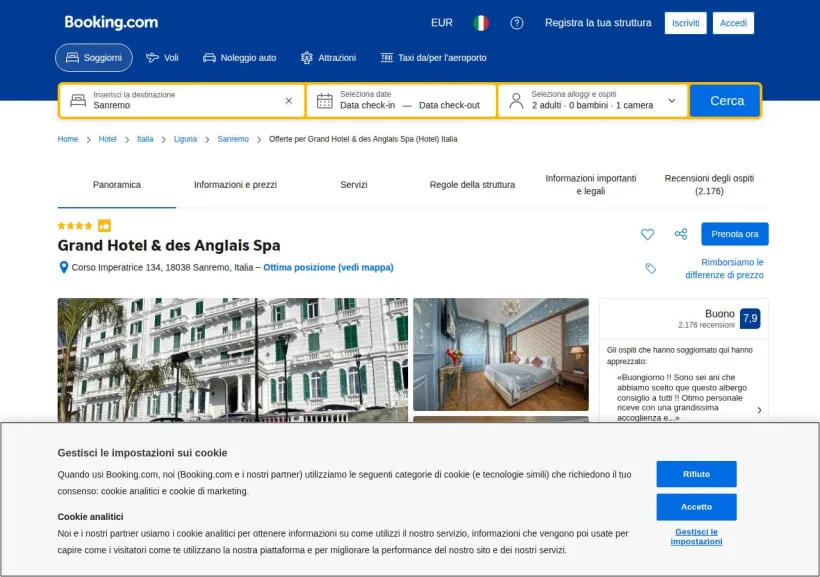Open the Noleggio auto tab
820x577 pixels.
pyautogui.click(x=240, y=58)
